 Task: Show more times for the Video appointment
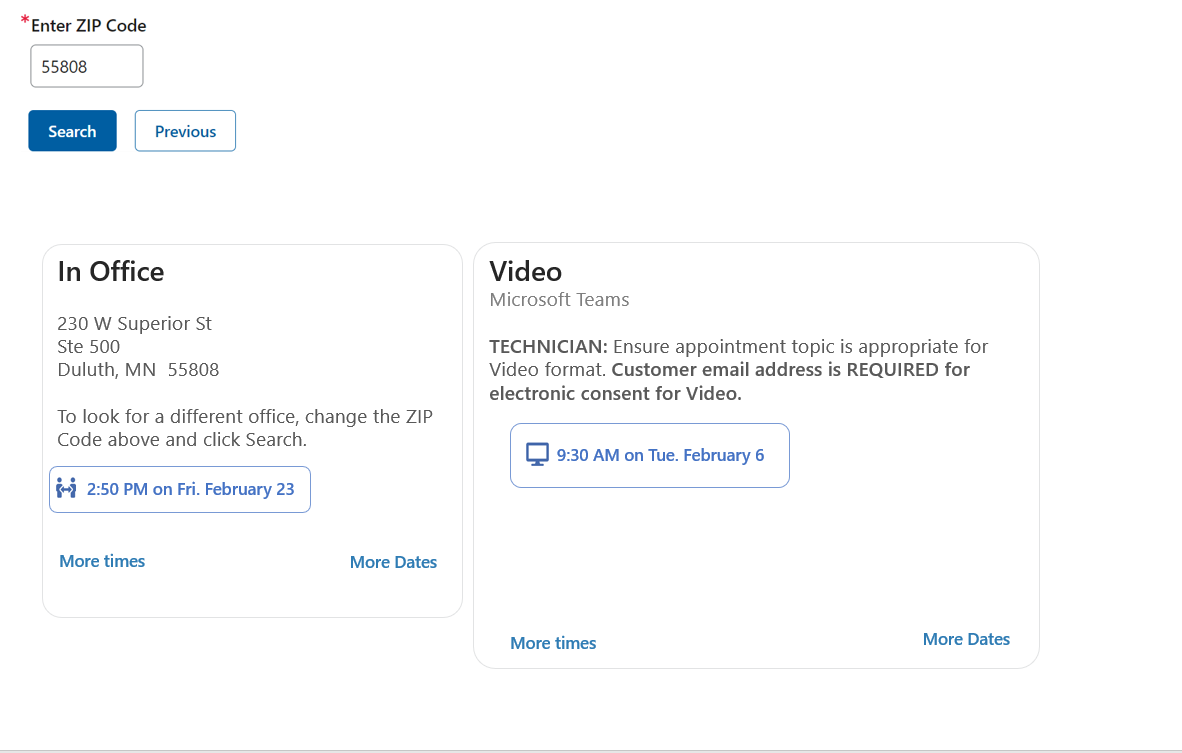tap(553, 643)
